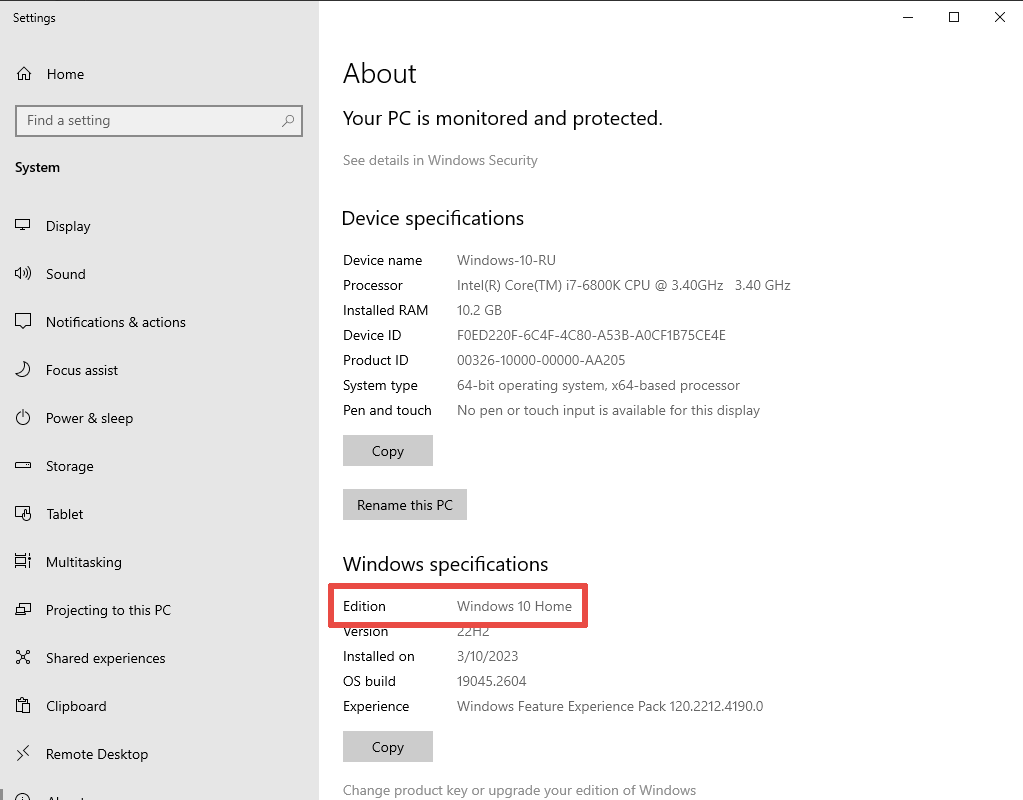Open Shared experiences
The height and width of the screenshot is (800, 1023).
pos(106,658)
